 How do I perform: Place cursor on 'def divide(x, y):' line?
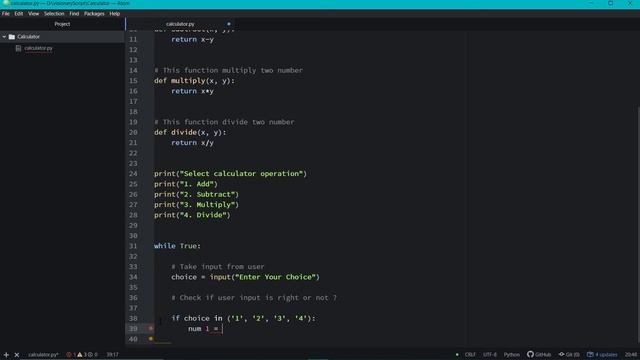(190, 132)
